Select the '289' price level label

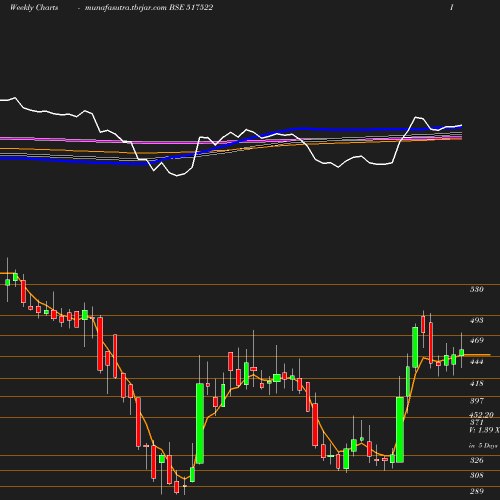(x=477, y=491)
